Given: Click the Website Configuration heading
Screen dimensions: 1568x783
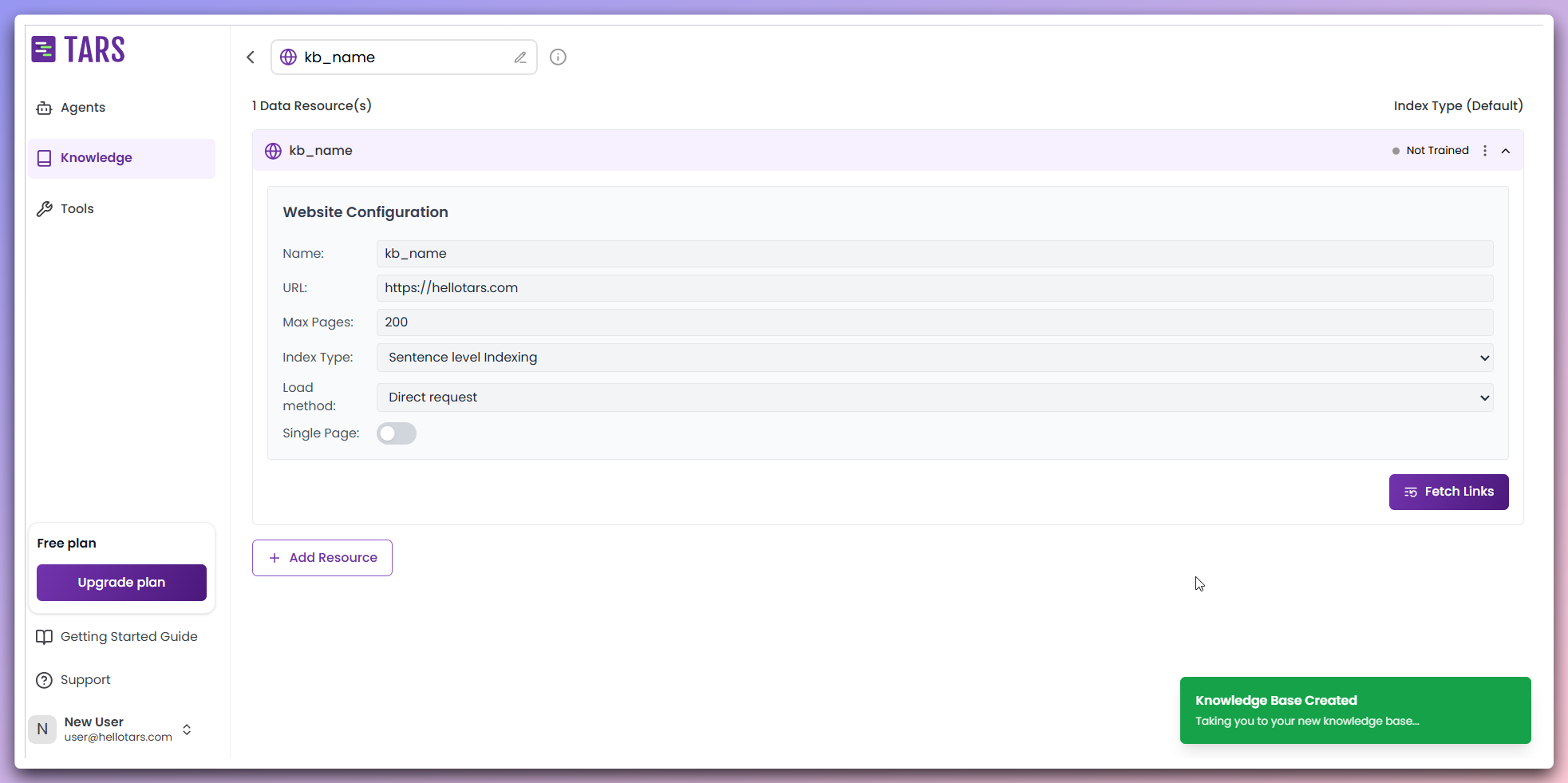Looking at the screenshot, I should coord(365,212).
